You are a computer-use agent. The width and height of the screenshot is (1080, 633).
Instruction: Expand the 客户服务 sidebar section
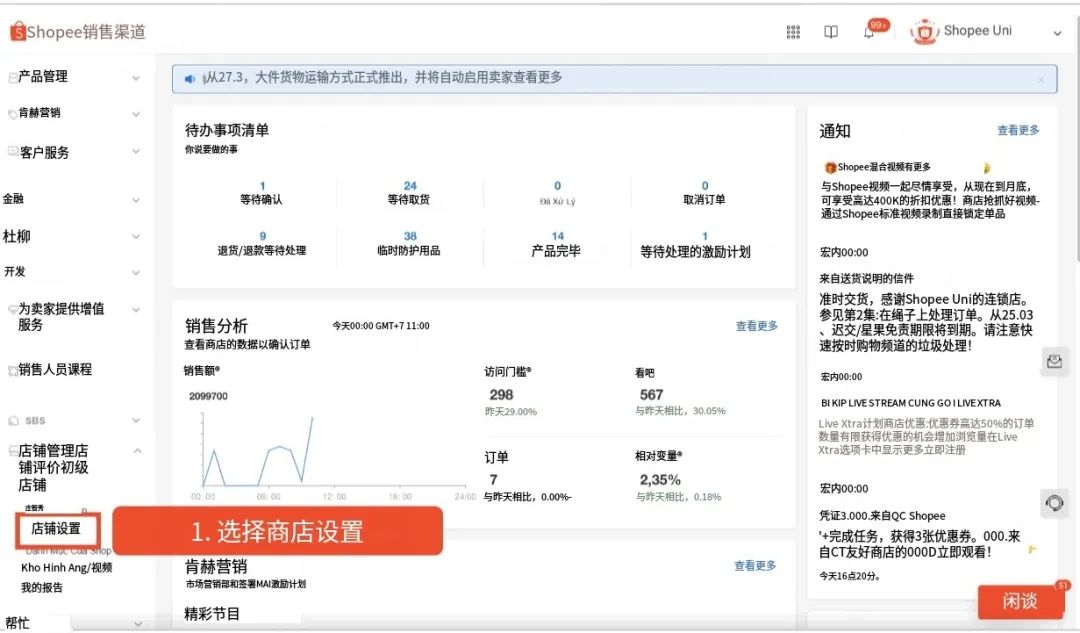136,152
